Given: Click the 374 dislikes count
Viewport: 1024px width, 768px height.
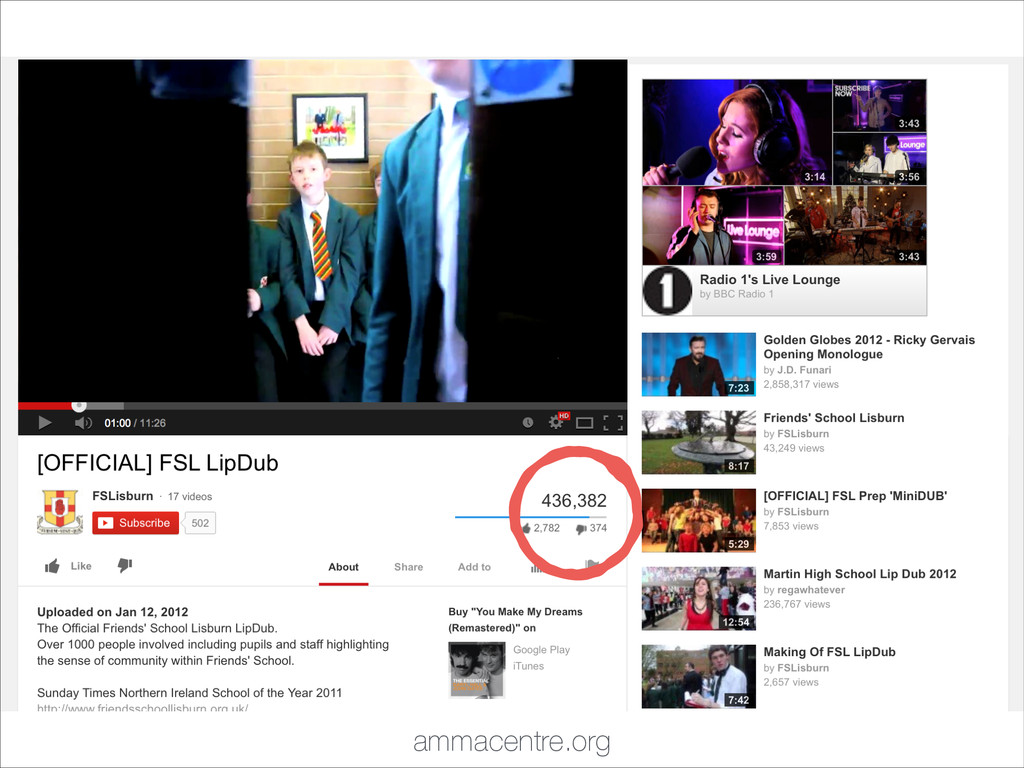Looking at the screenshot, I should [x=591, y=528].
